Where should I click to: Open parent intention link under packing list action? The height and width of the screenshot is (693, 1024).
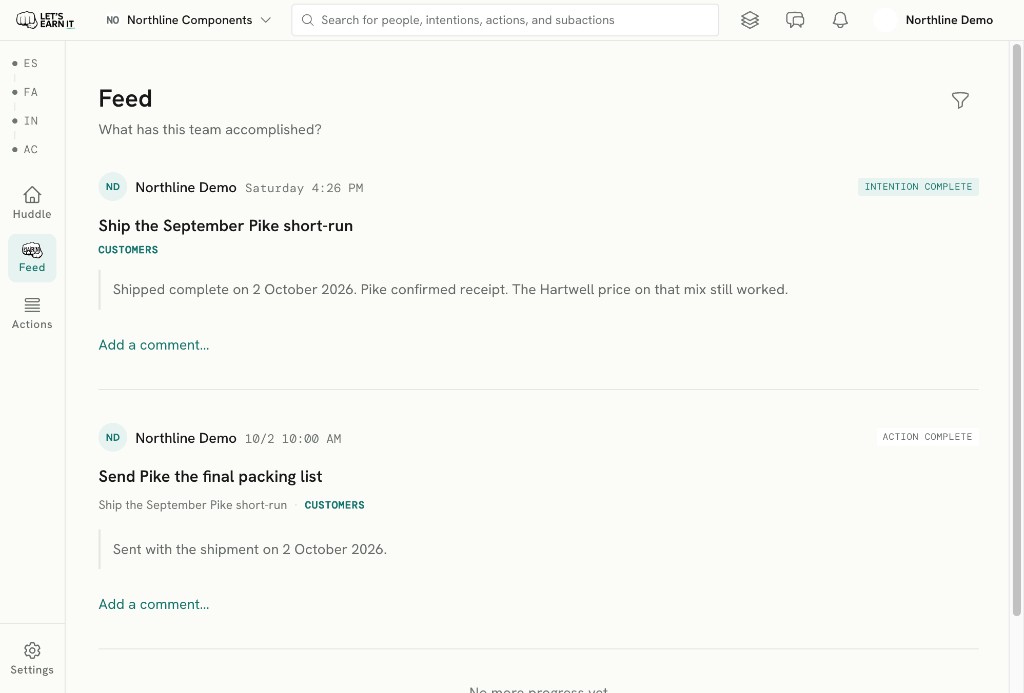(193, 505)
